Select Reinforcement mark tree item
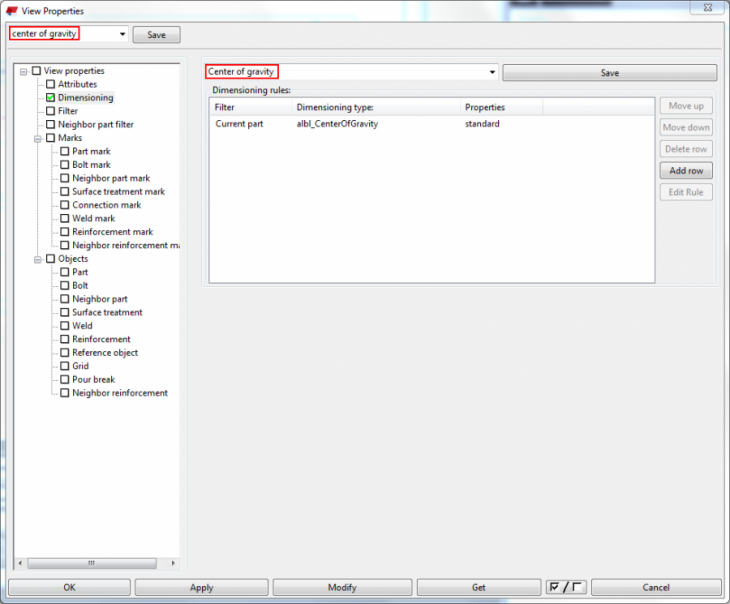The width and height of the screenshot is (730, 604). [113, 232]
